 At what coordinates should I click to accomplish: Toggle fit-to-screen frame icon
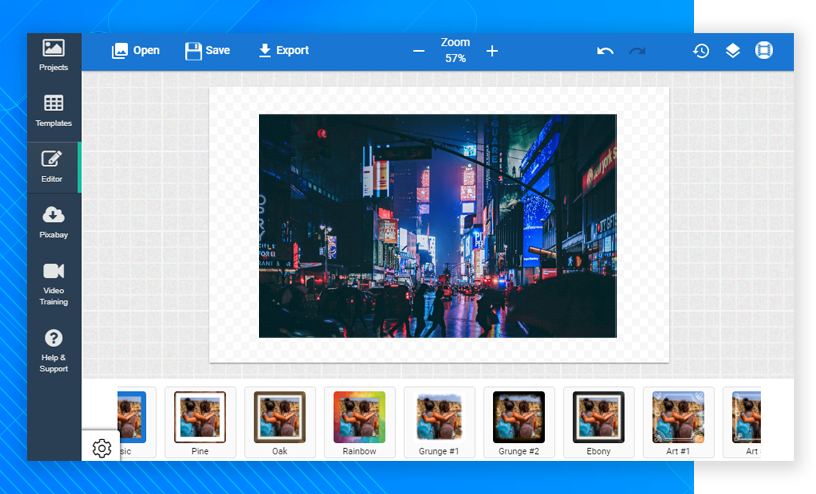point(764,50)
